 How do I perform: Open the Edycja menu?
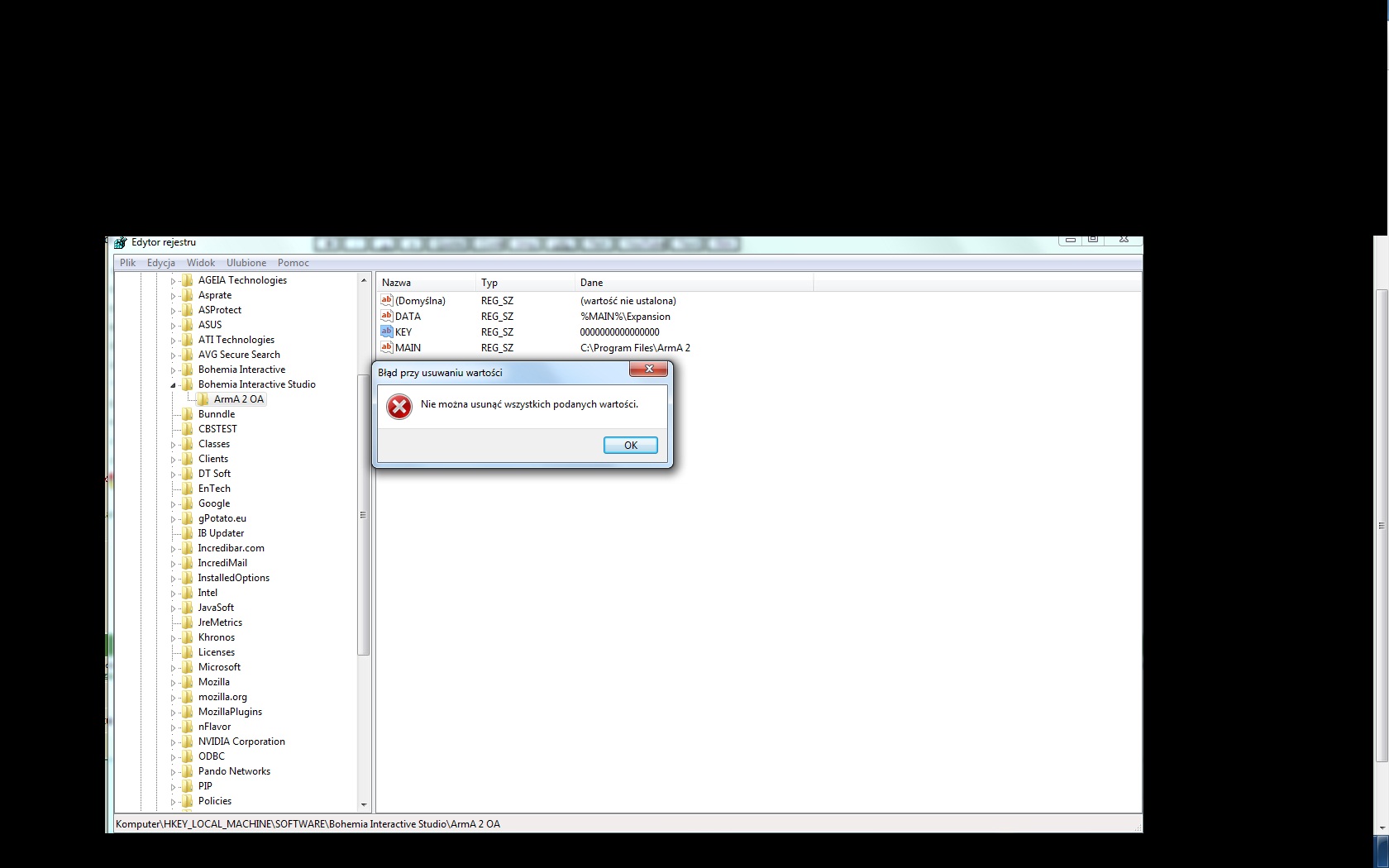coord(161,263)
